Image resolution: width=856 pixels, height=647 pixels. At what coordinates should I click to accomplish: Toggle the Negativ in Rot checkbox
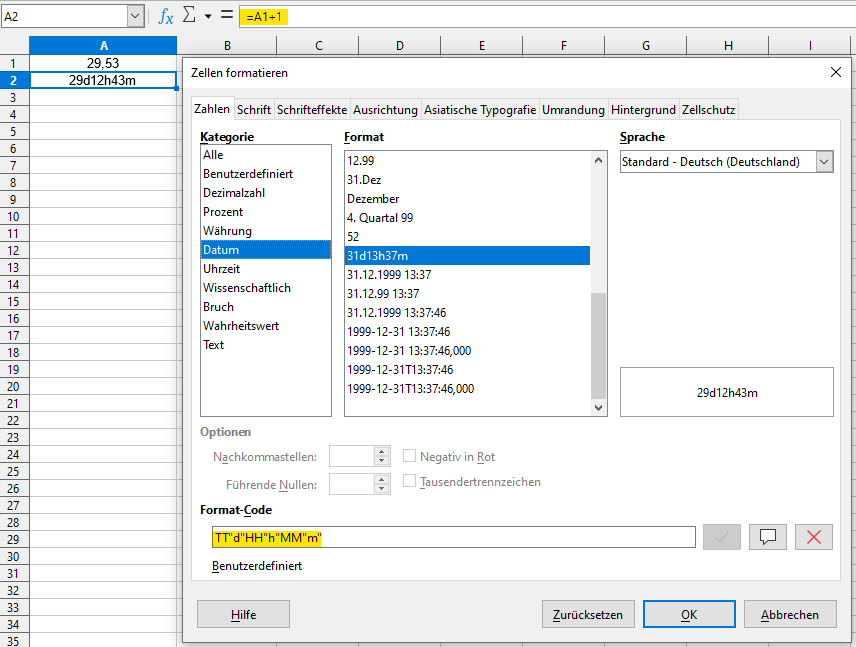click(409, 456)
